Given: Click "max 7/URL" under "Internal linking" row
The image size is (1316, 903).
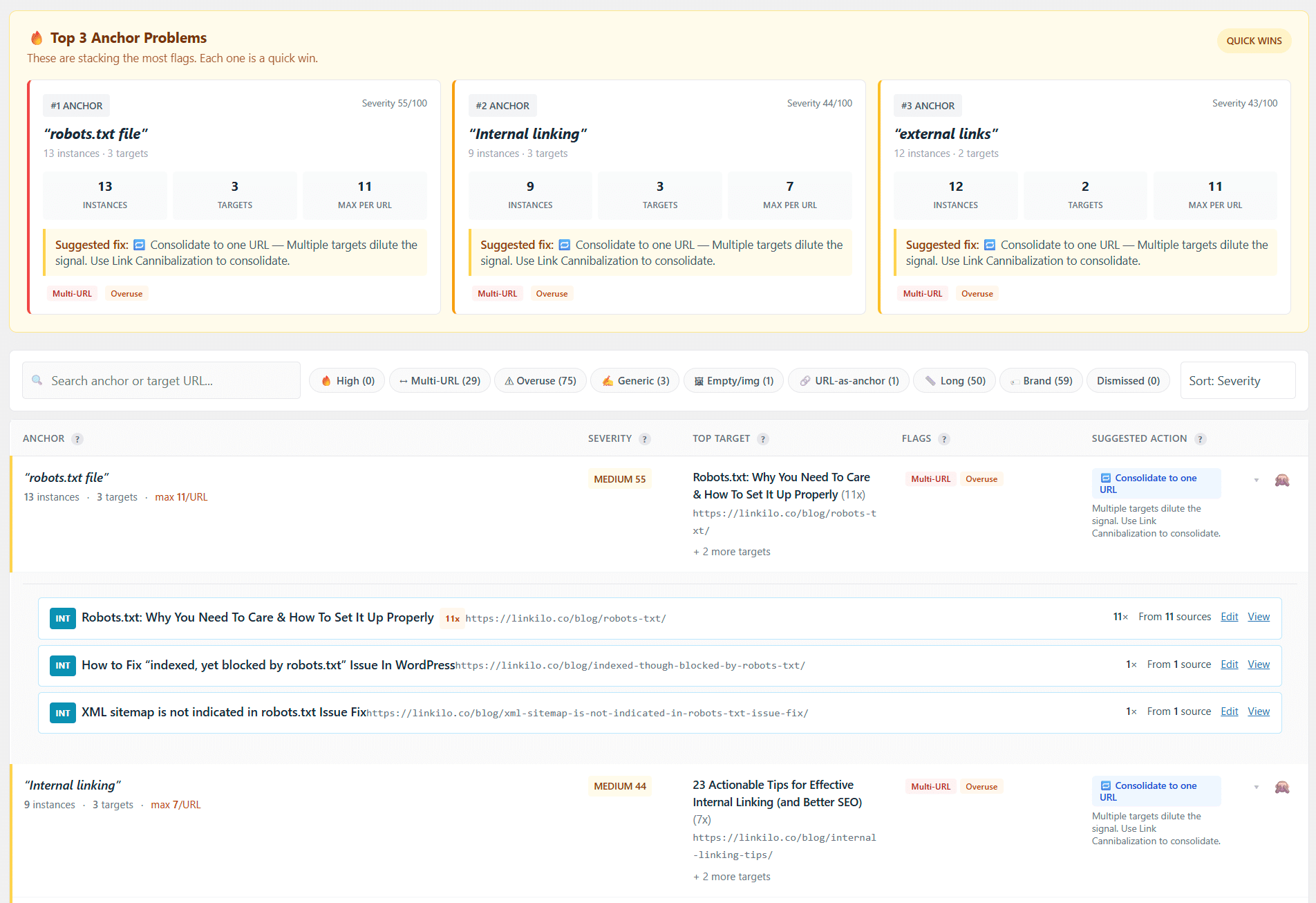Looking at the screenshot, I should (x=176, y=805).
